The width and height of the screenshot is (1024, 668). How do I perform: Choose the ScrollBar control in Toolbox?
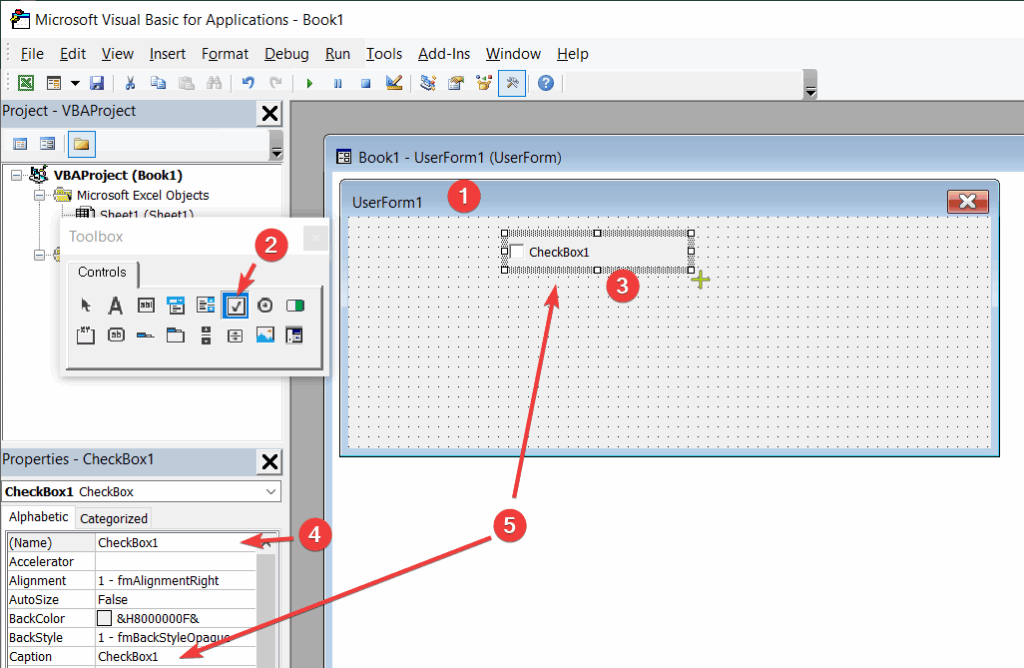206,335
